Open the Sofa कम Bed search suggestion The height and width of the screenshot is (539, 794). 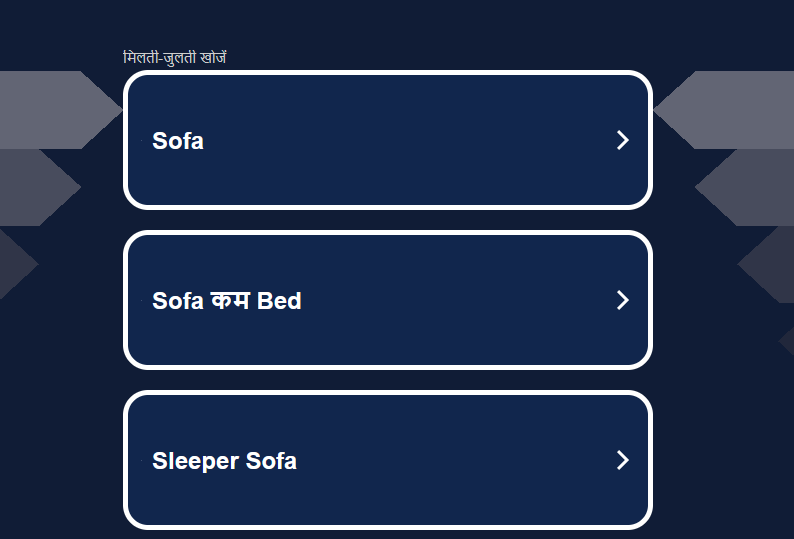227,301
